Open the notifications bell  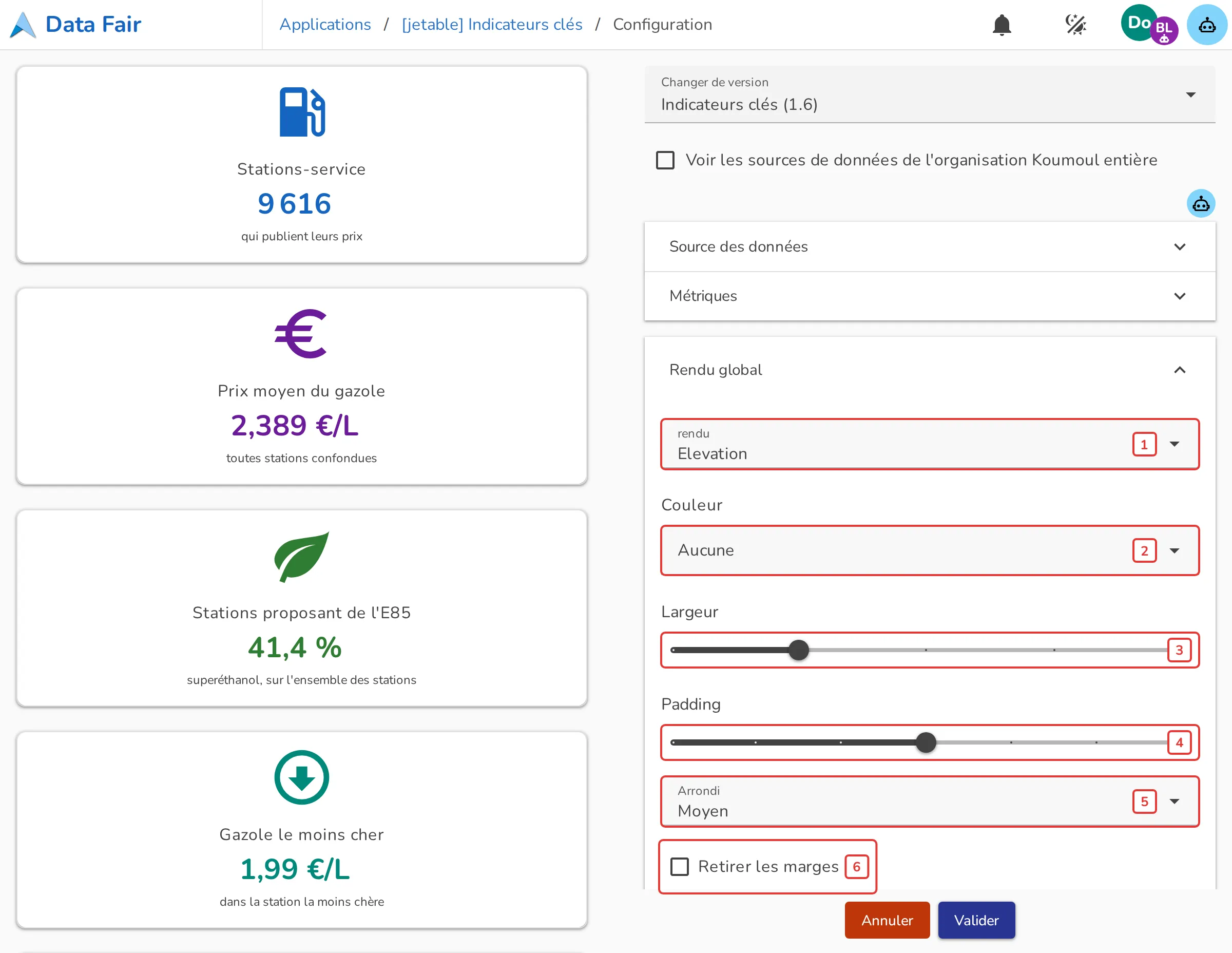[x=1002, y=25]
